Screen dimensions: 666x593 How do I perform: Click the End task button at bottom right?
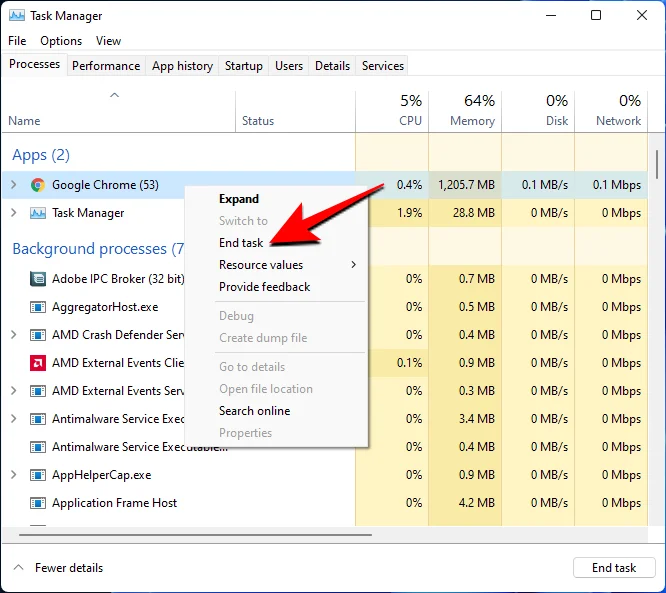pyautogui.click(x=614, y=568)
